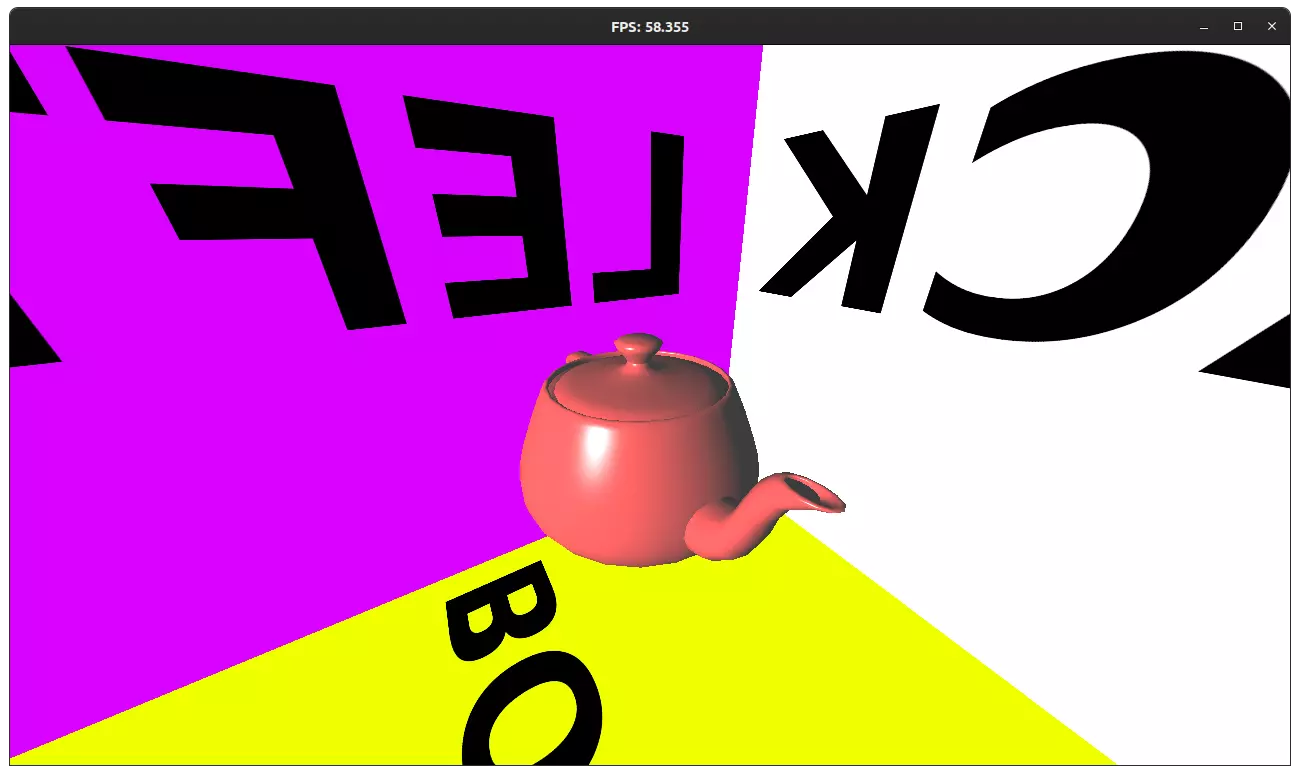Close the FPS render window
The image size is (1300, 775).
point(1272,27)
